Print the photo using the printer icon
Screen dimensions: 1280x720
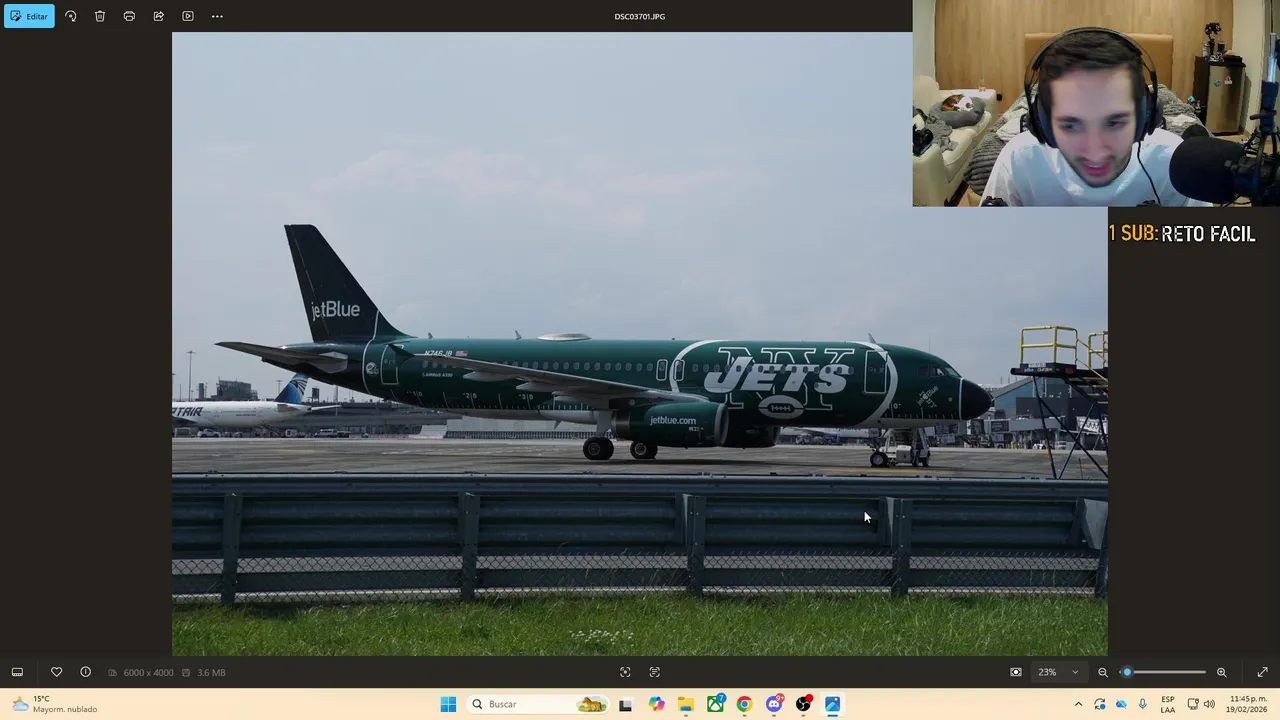(x=129, y=16)
